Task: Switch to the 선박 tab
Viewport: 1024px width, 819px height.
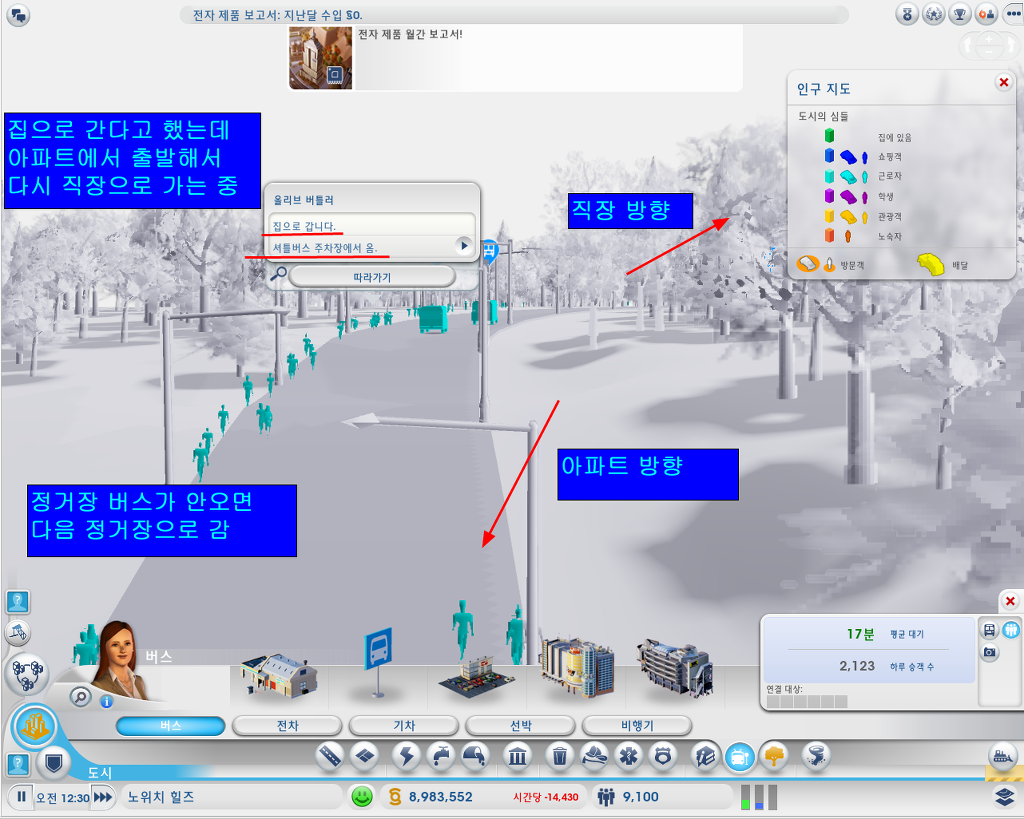Action: pos(520,726)
